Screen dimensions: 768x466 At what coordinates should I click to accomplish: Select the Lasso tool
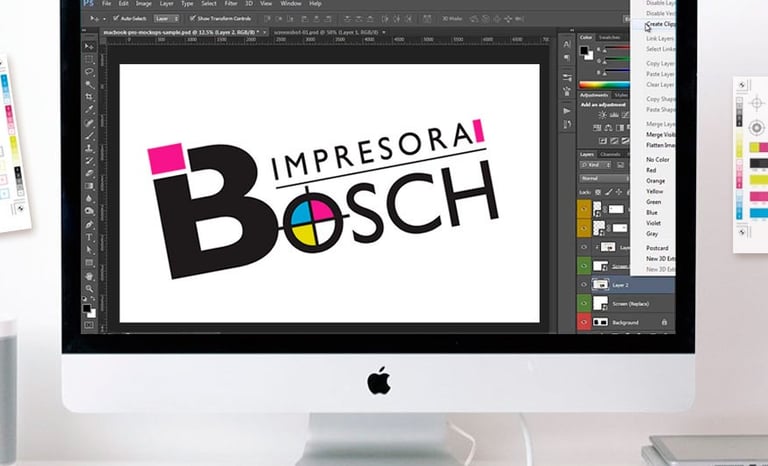tap(89, 72)
